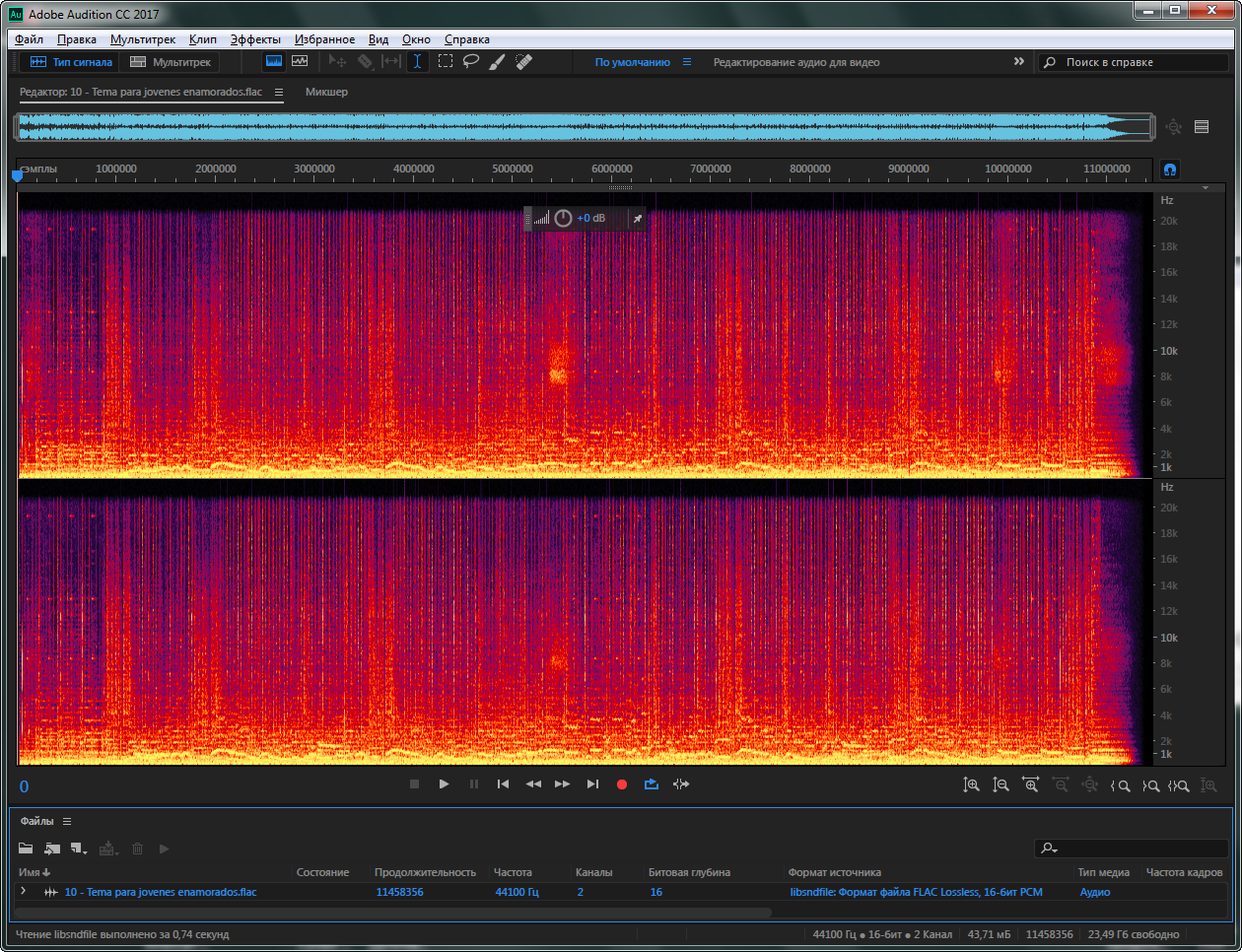1242x952 pixels.
Task: Expand the workspace overflow double-chevron
Action: [1018, 61]
